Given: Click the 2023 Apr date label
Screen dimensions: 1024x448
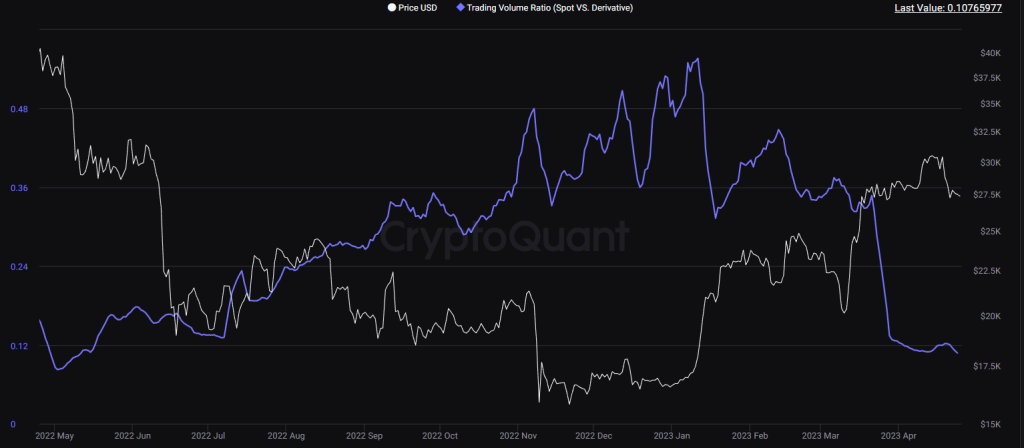Looking at the screenshot, I should coord(899,435).
